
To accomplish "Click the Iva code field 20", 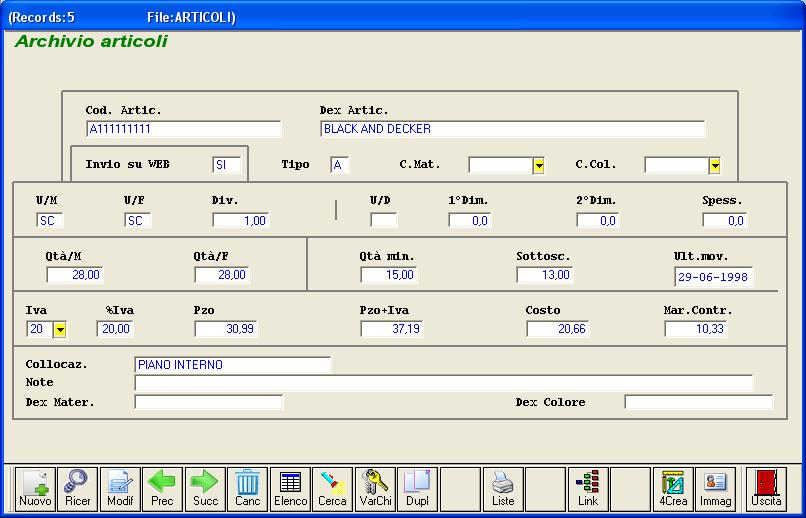I will pyautogui.click(x=40, y=329).
